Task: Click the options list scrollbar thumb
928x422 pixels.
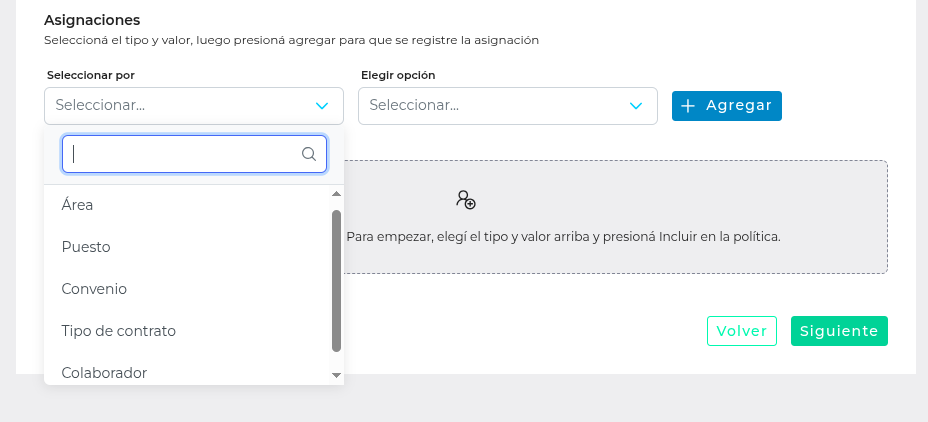Action: pyautogui.click(x=336, y=280)
